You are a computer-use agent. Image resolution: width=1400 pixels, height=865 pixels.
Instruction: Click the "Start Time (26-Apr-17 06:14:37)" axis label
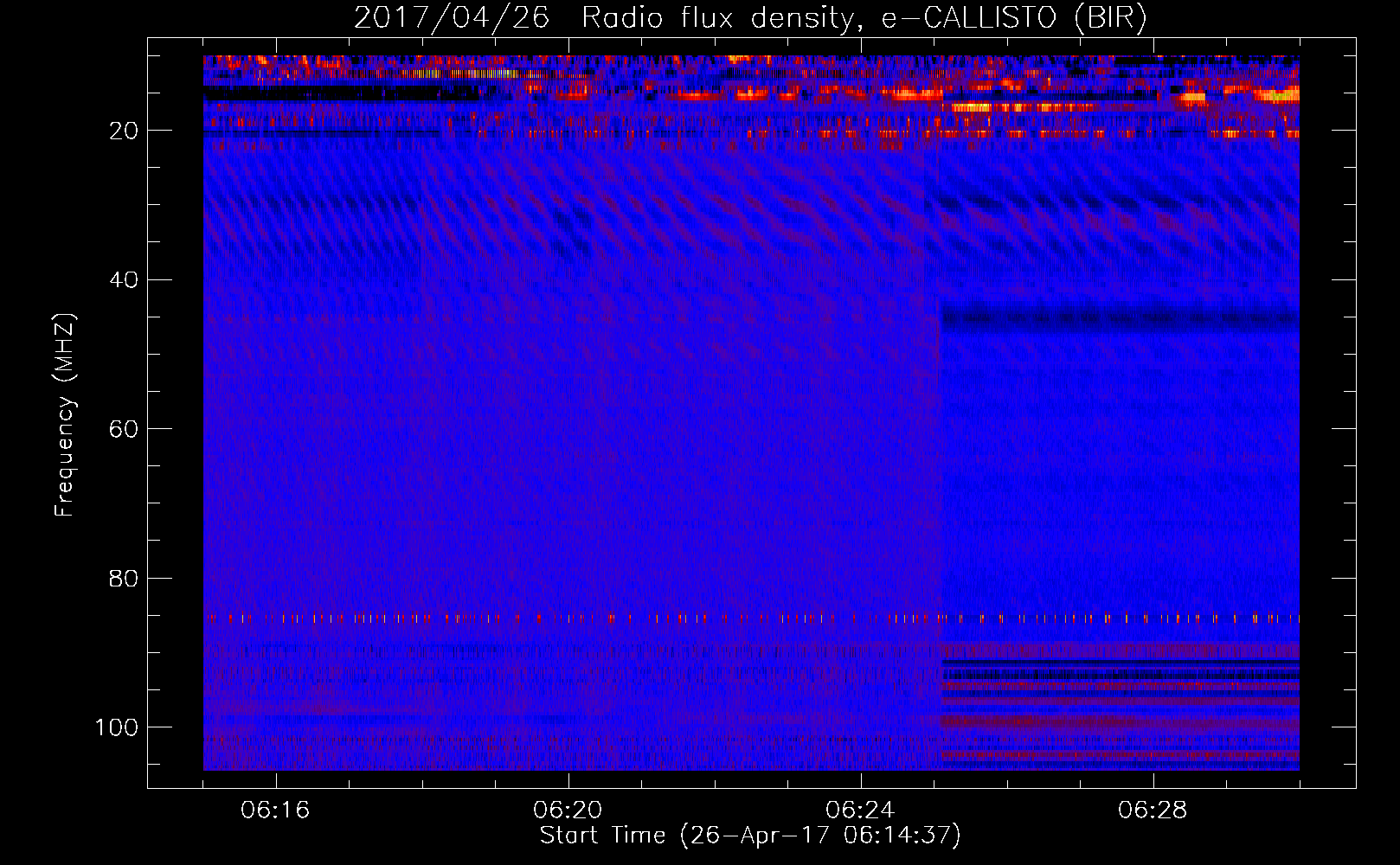(750, 836)
